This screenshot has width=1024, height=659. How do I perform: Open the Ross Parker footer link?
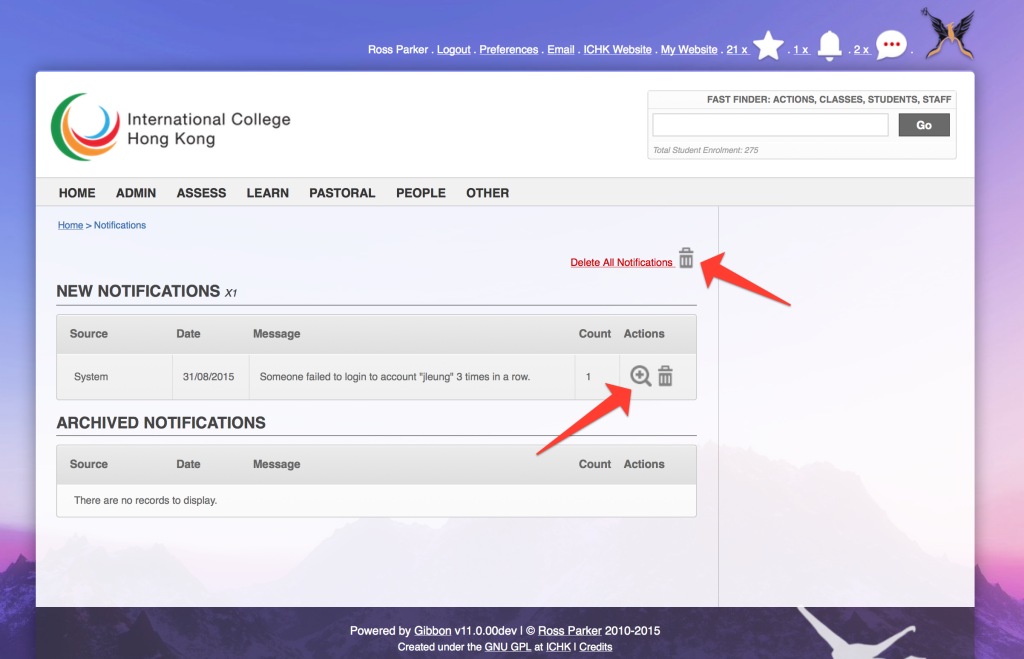tap(569, 631)
